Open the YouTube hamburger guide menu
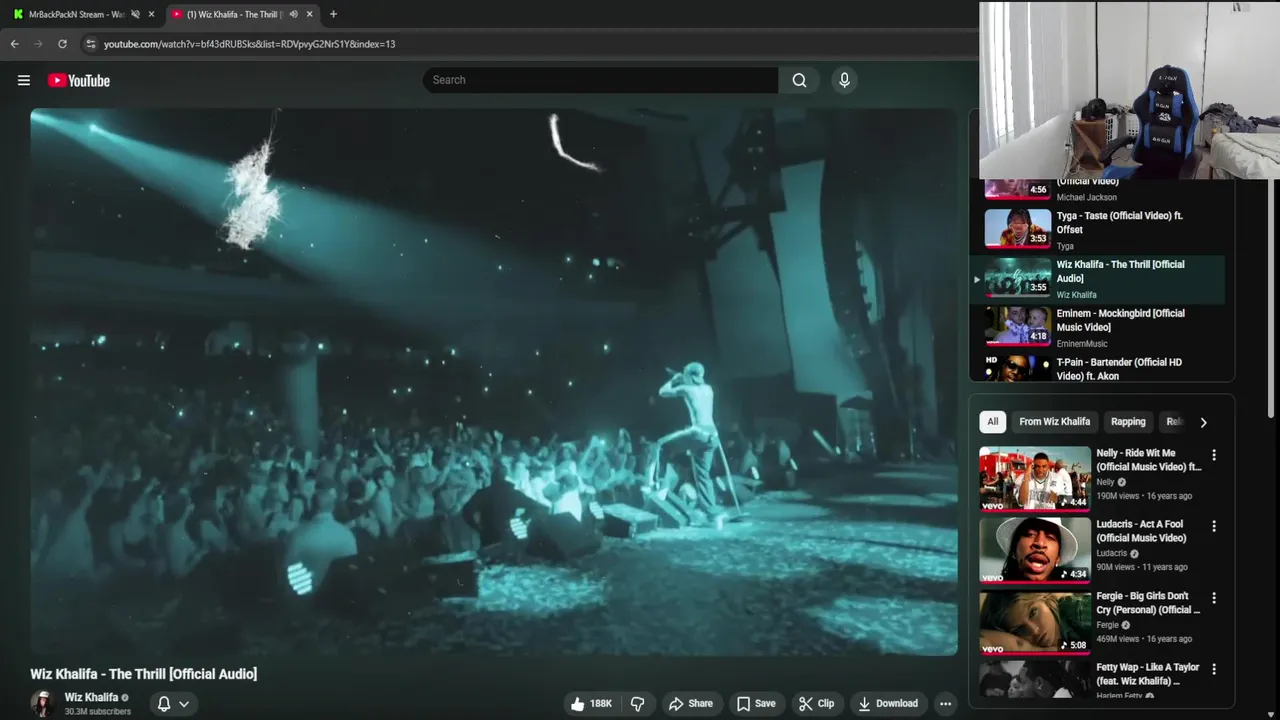The width and height of the screenshot is (1280, 720). pos(24,80)
